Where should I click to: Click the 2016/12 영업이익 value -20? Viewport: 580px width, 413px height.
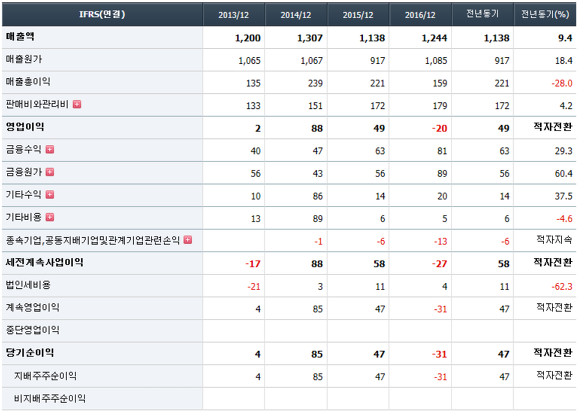[439, 129]
